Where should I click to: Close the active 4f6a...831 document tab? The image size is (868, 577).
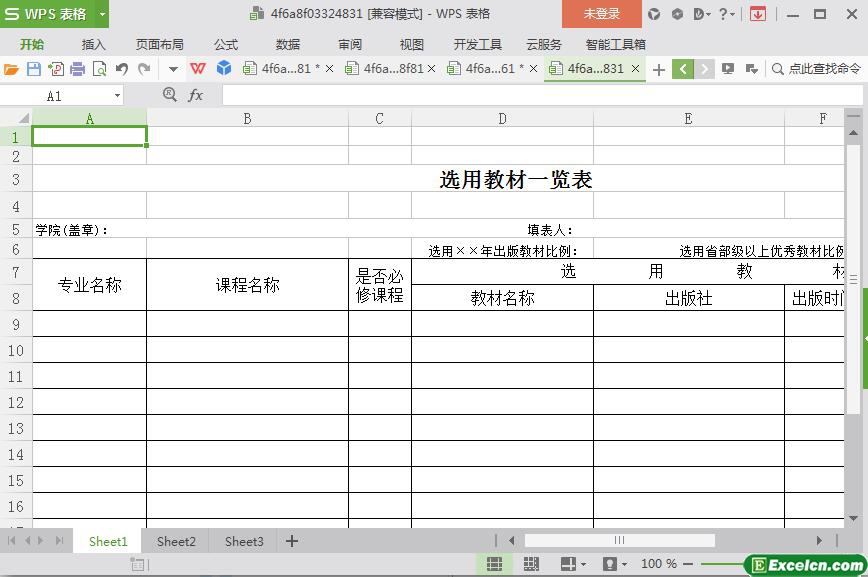[x=636, y=69]
